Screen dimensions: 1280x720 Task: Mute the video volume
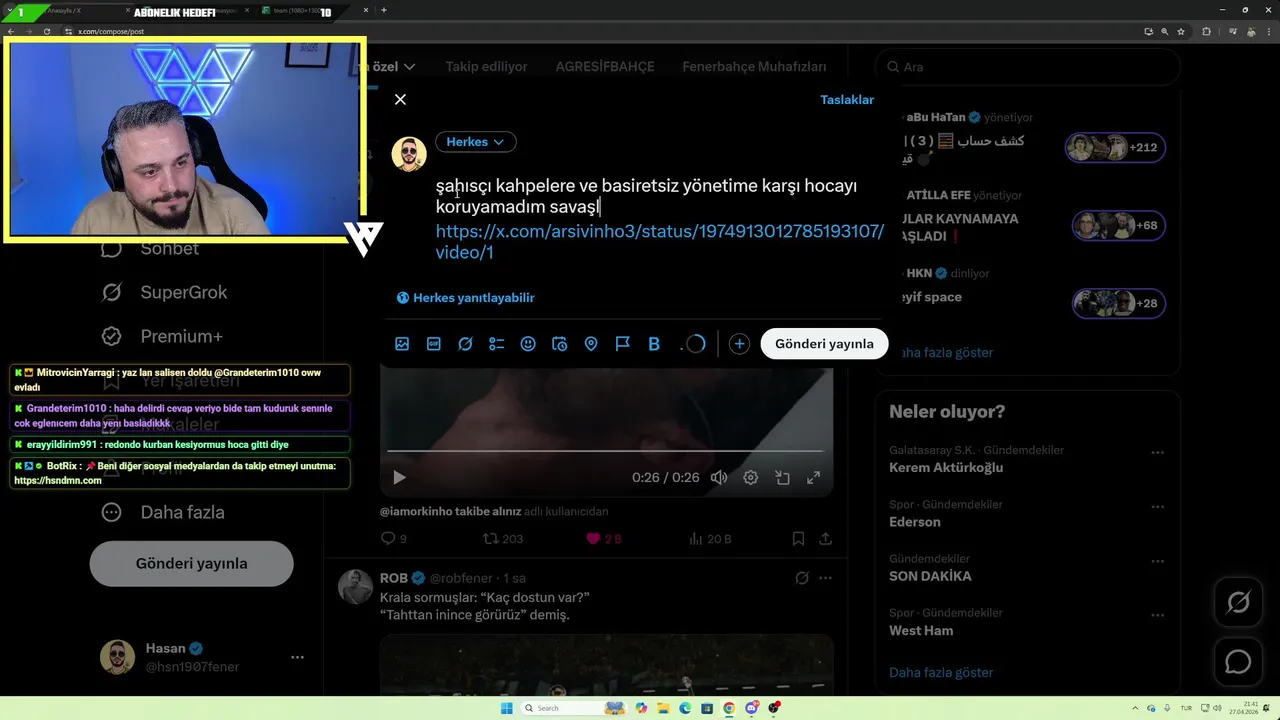pyautogui.click(x=719, y=478)
